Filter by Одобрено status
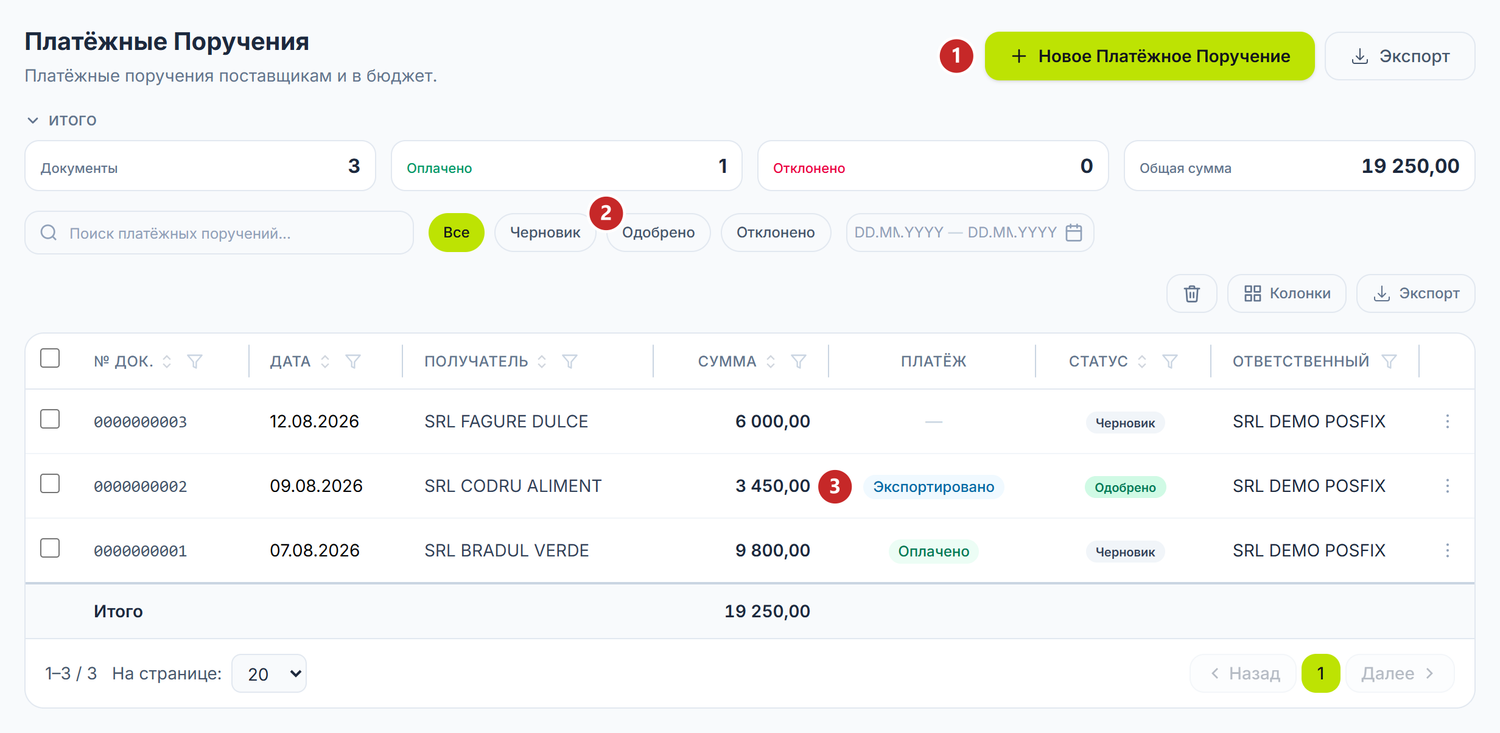Viewport: 1500px width, 733px height. coord(658,233)
